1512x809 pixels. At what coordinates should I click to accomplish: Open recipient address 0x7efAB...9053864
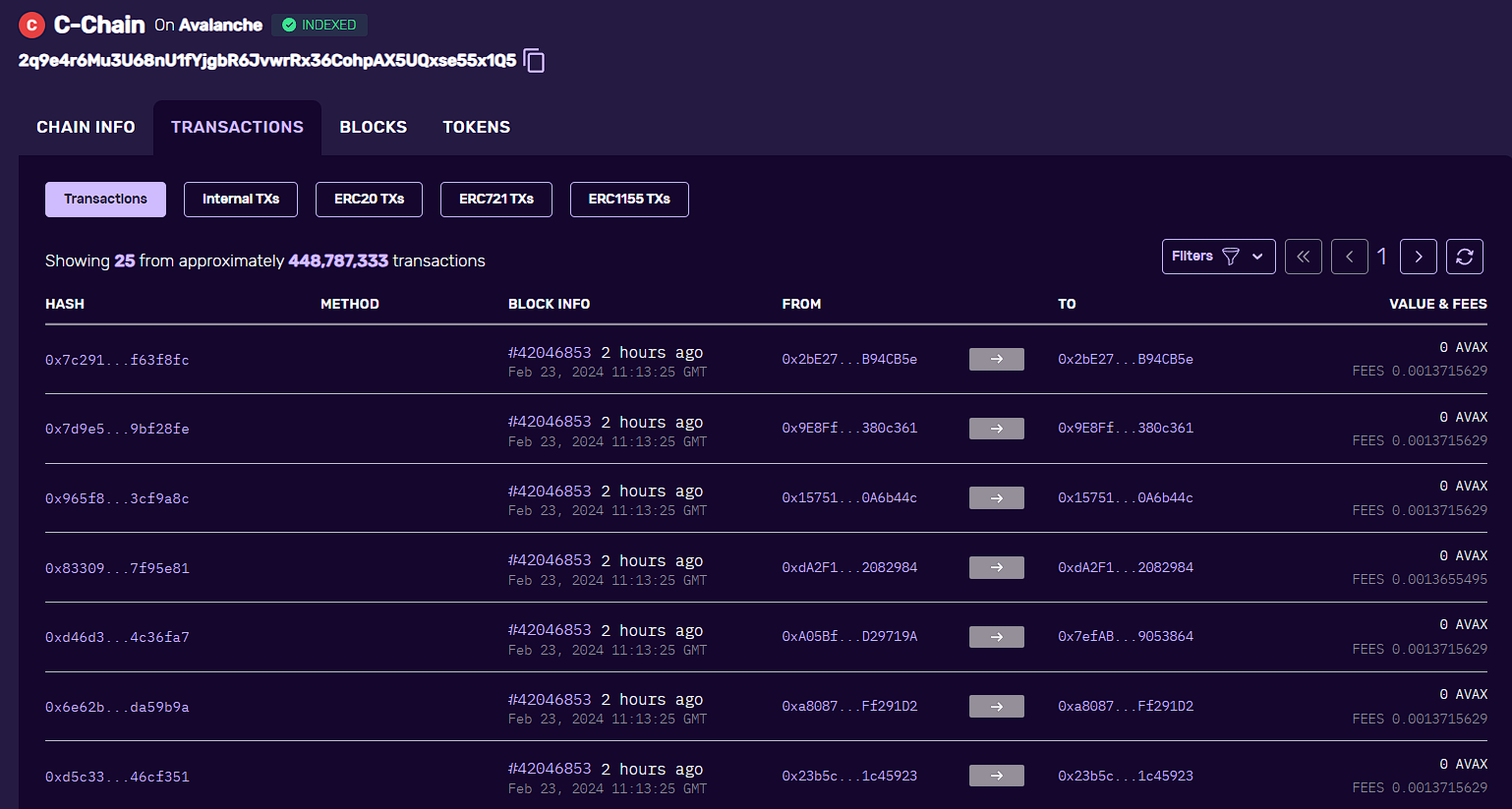tap(1125, 637)
